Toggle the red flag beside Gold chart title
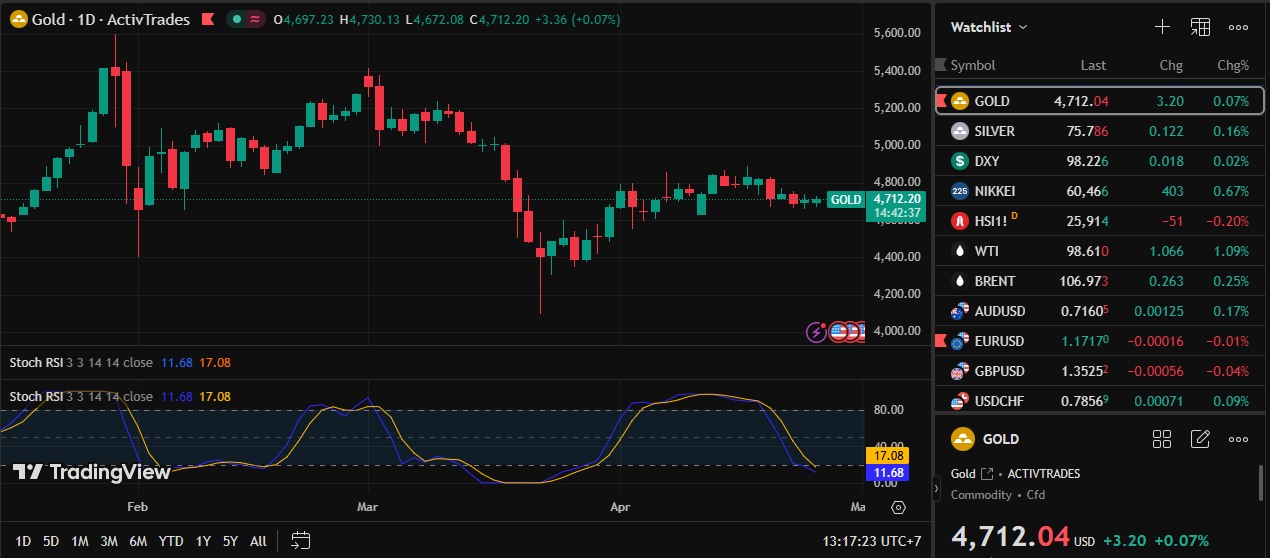The image size is (1270, 558). coord(208,19)
